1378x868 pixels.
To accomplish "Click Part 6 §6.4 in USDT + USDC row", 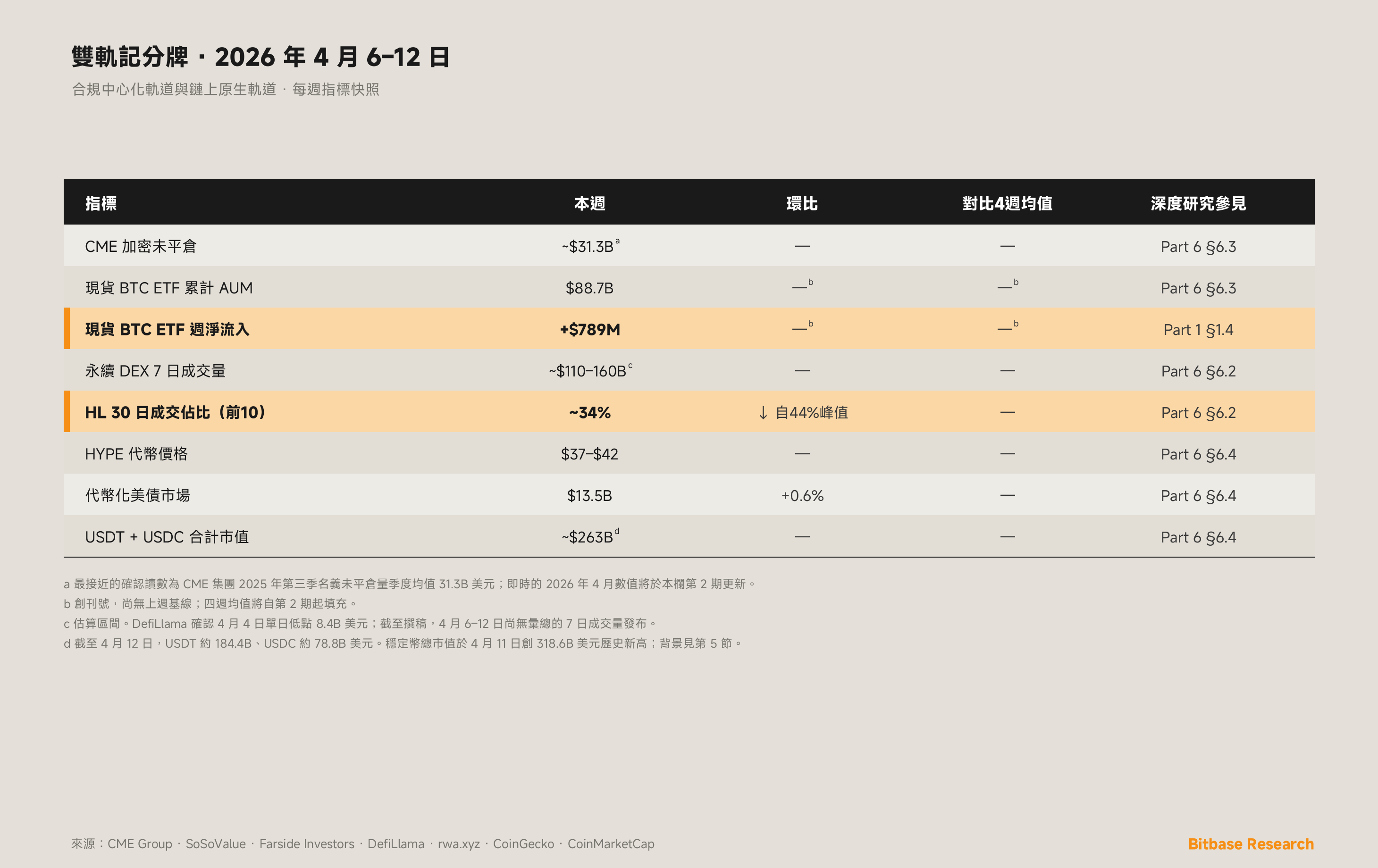I will tap(1198, 537).
